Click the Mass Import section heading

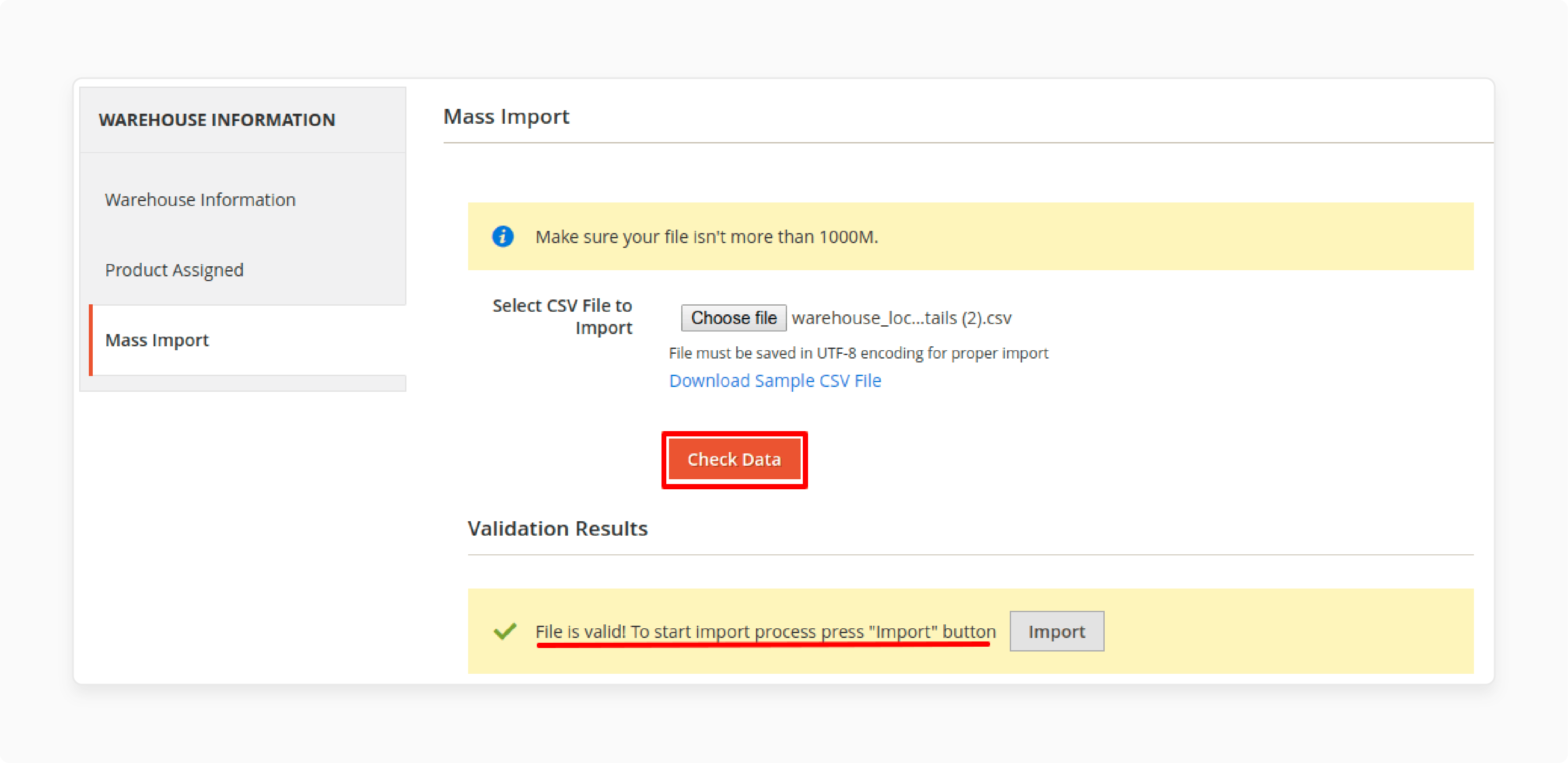coord(507,116)
